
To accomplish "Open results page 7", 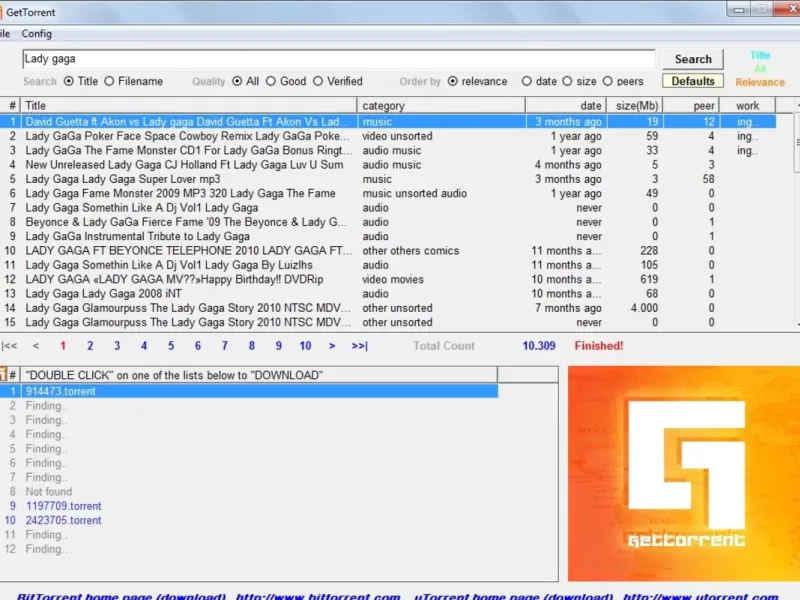I will pyautogui.click(x=224, y=346).
